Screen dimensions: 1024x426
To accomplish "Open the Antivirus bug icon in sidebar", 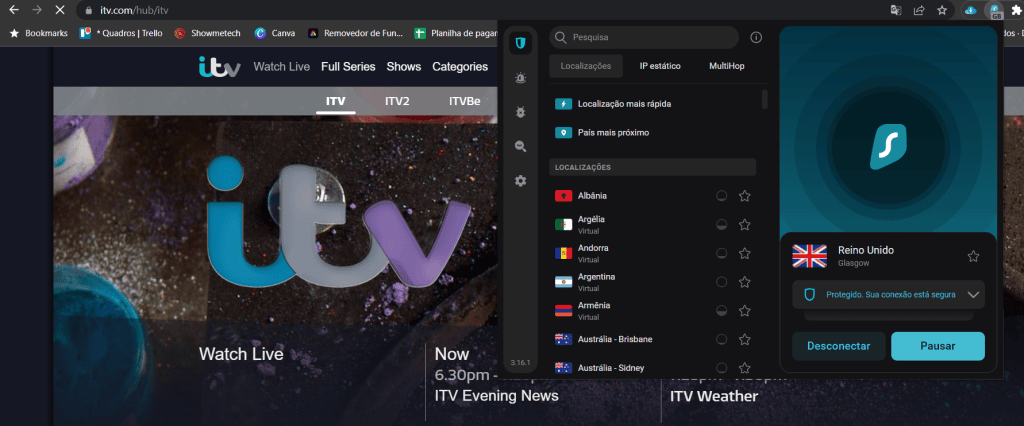I will click(x=520, y=112).
